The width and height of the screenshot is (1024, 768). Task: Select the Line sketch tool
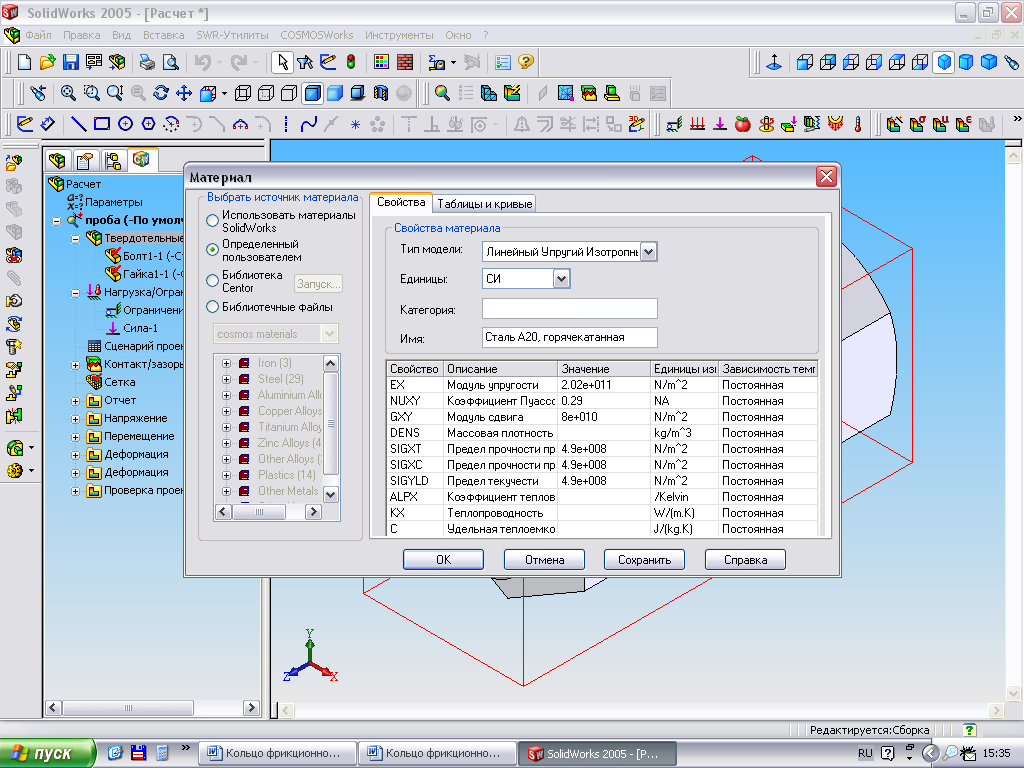(x=78, y=124)
